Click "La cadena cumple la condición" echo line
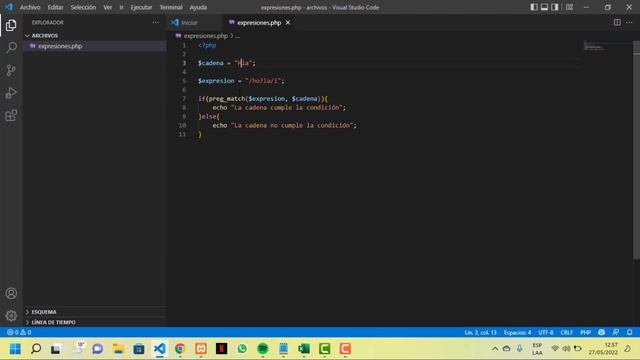The height and width of the screenshot is (360, 640). (x=279, y=107)
